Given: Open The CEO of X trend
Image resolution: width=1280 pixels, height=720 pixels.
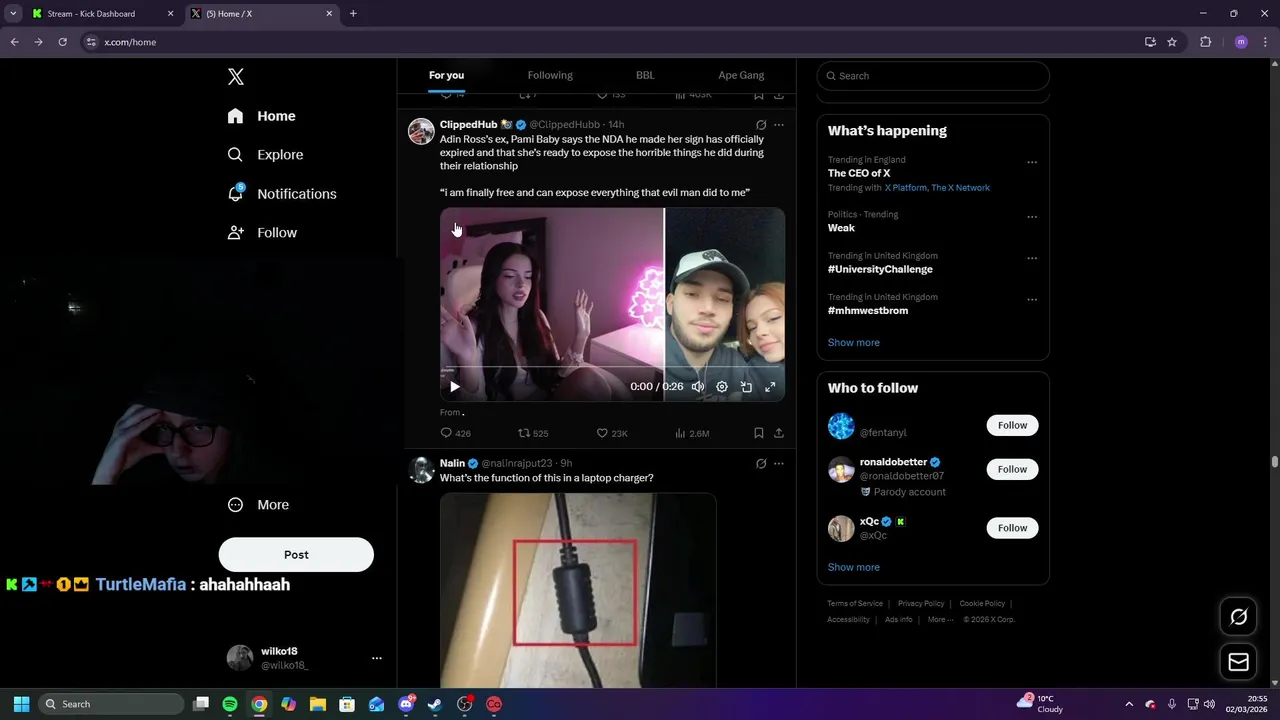Looking at the screenshot, I should 859,173.
